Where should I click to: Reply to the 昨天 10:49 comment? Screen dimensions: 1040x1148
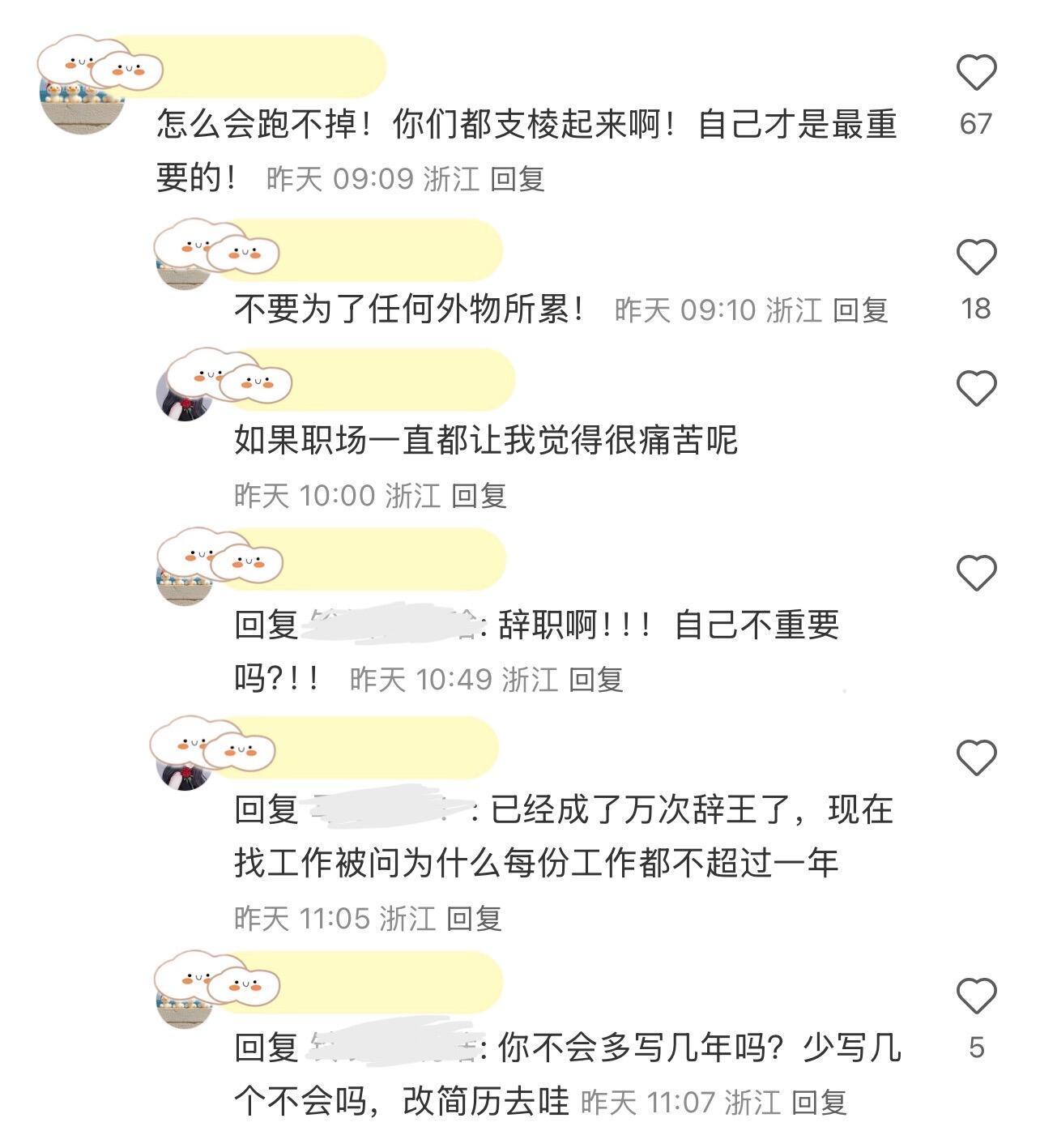coord(596,679)
